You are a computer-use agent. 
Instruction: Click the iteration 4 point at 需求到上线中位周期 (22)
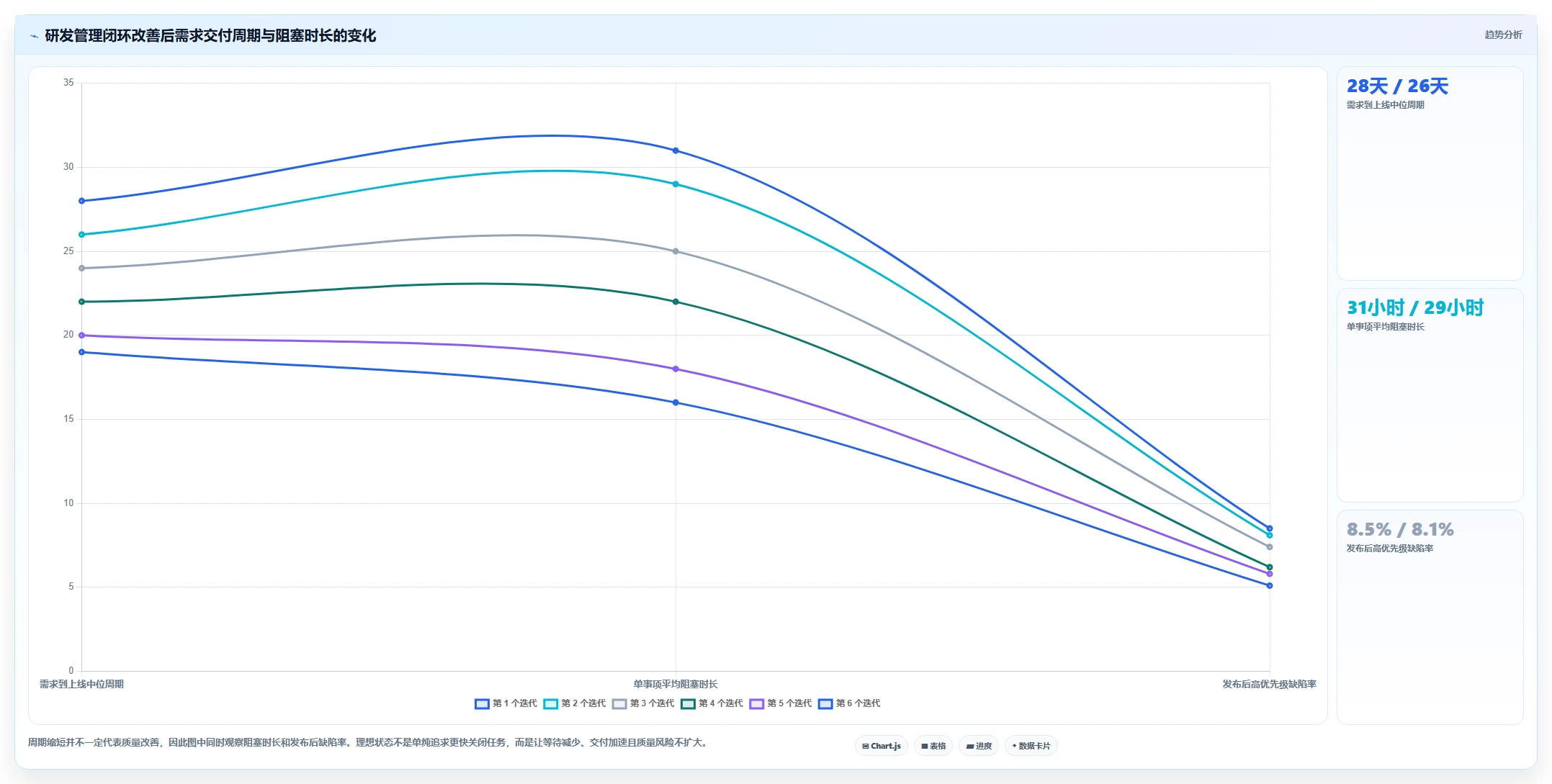pyautogui.click(x=81, y=302)
